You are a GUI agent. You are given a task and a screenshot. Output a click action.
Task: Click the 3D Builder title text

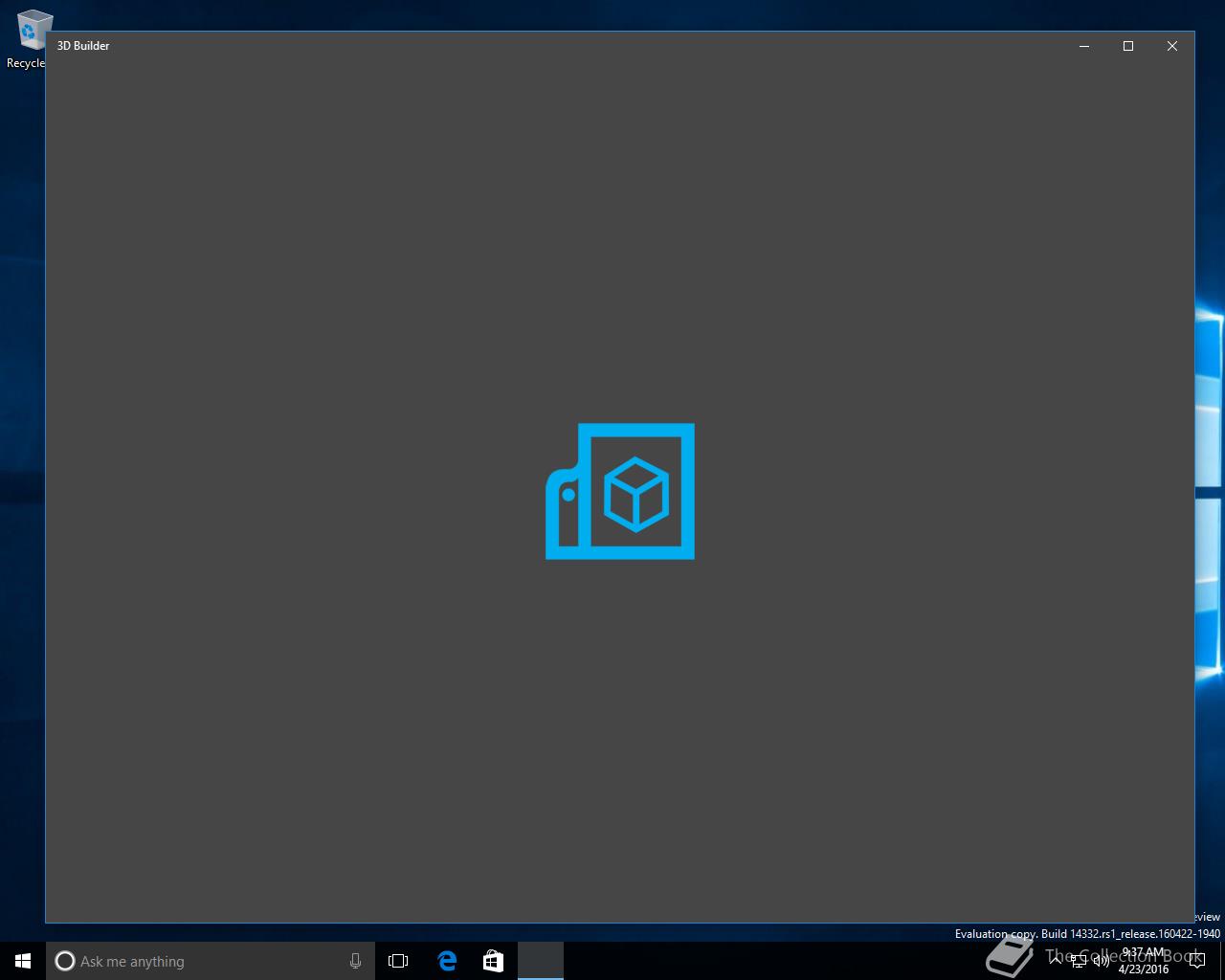point(83,46)
